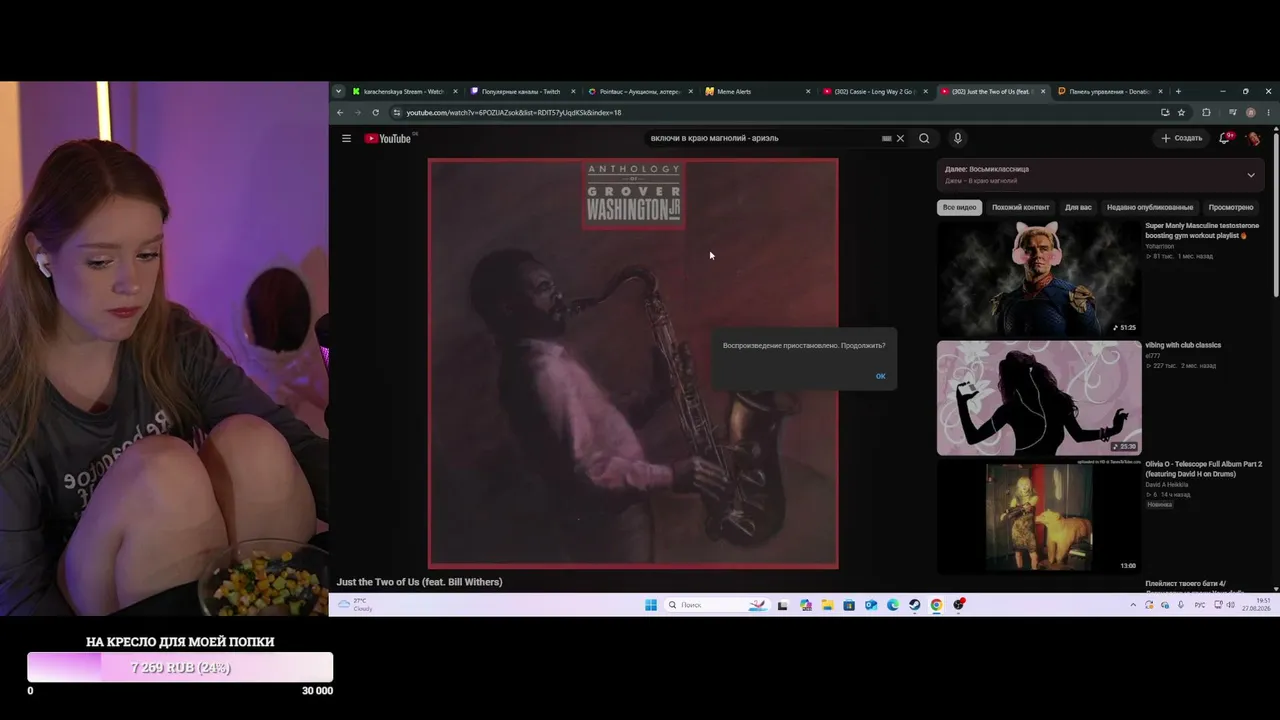Select the Похожий контент filter chip
Screen dimensions: 1280x720
1020,207
